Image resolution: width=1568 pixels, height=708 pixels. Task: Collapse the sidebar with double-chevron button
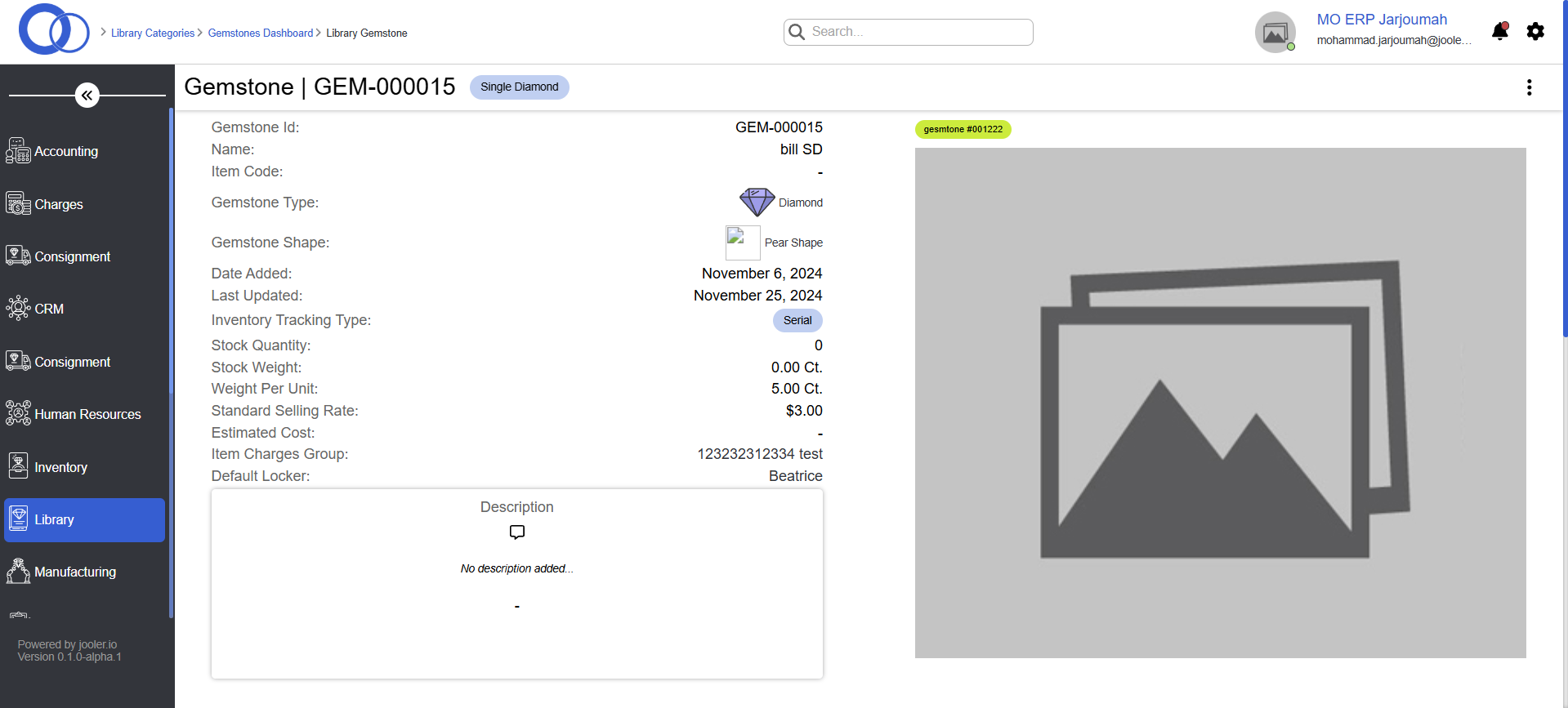(87, 96)
